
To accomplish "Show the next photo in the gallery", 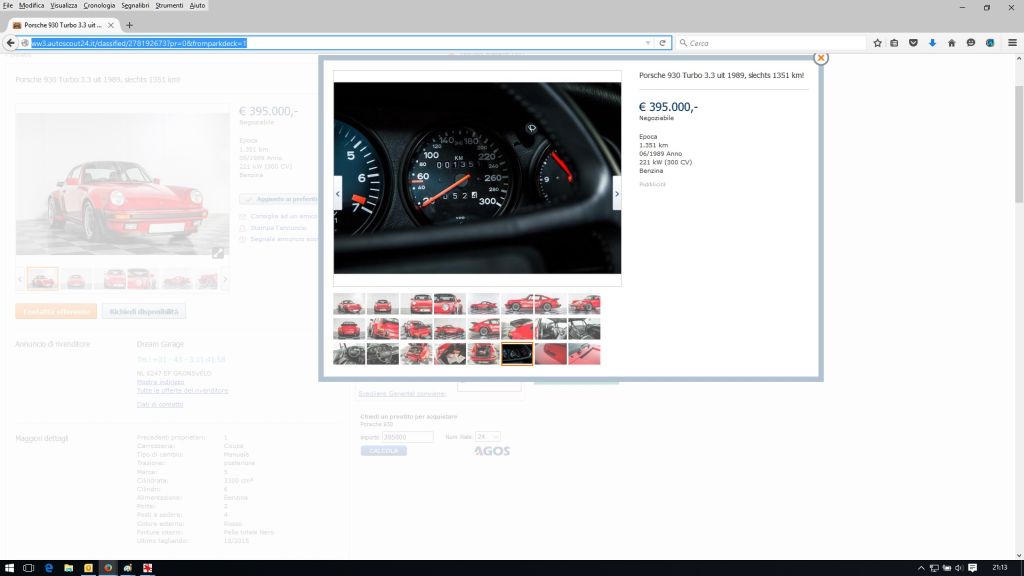I will pos(616,194).
